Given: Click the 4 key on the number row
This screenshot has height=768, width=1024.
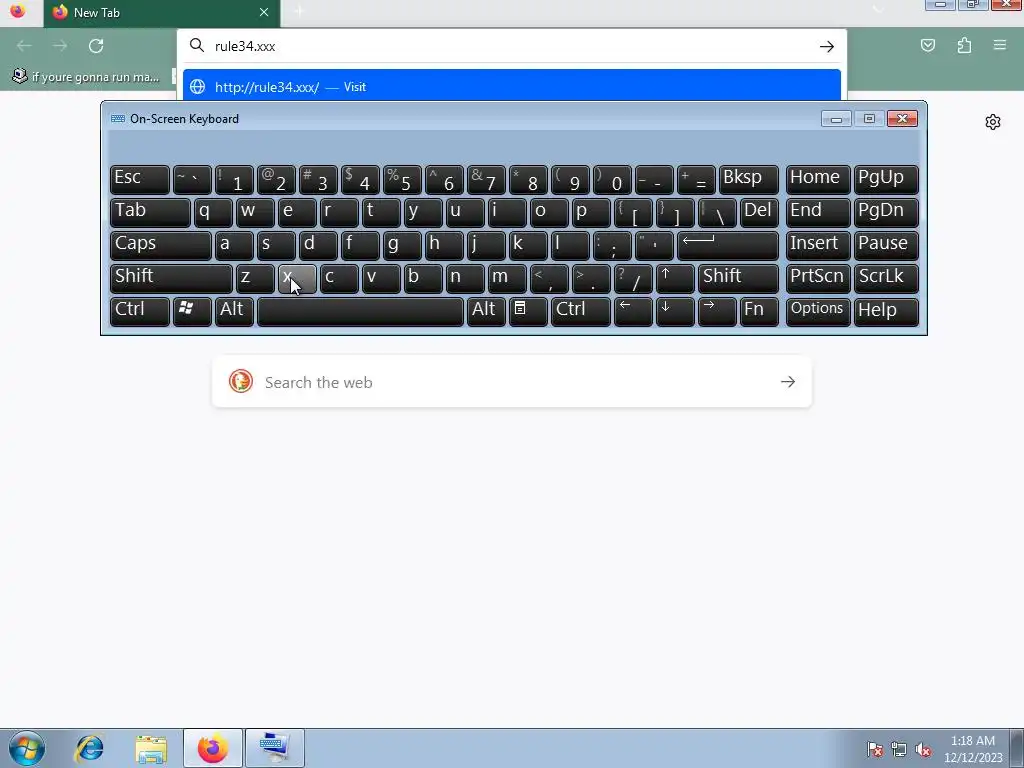Looking at the screenshot, I should [x=360, y=179].
